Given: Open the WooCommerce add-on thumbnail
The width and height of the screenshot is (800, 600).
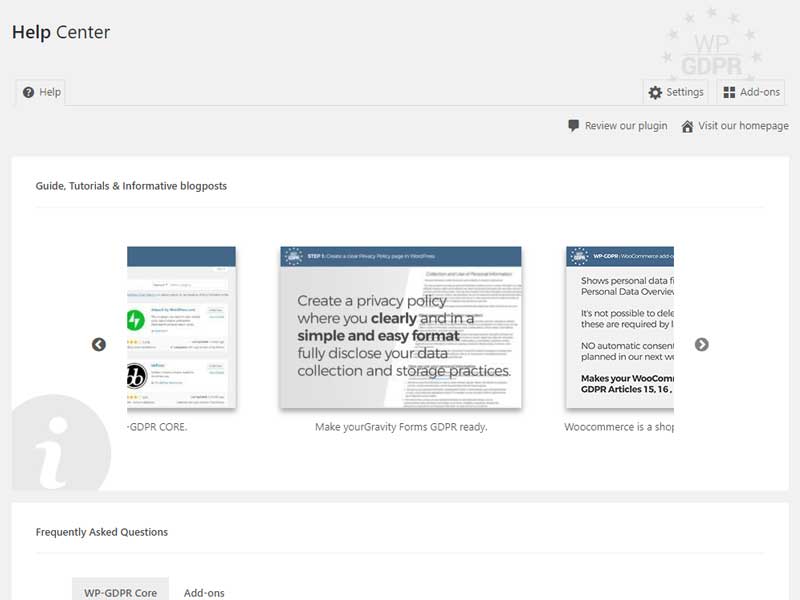Looking at the screenshot, I should coord(620,328).
